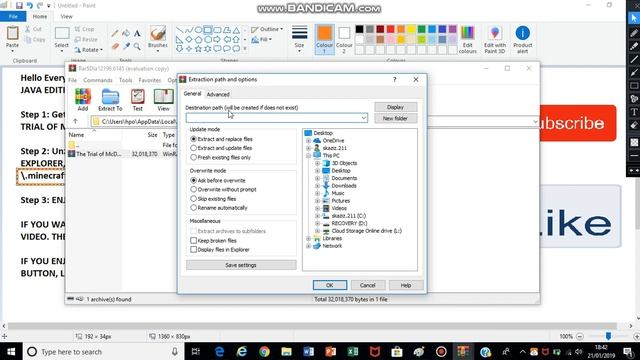
Task: Click the Destination path input field
Action: pyautogui.click(x=276, y=118)
